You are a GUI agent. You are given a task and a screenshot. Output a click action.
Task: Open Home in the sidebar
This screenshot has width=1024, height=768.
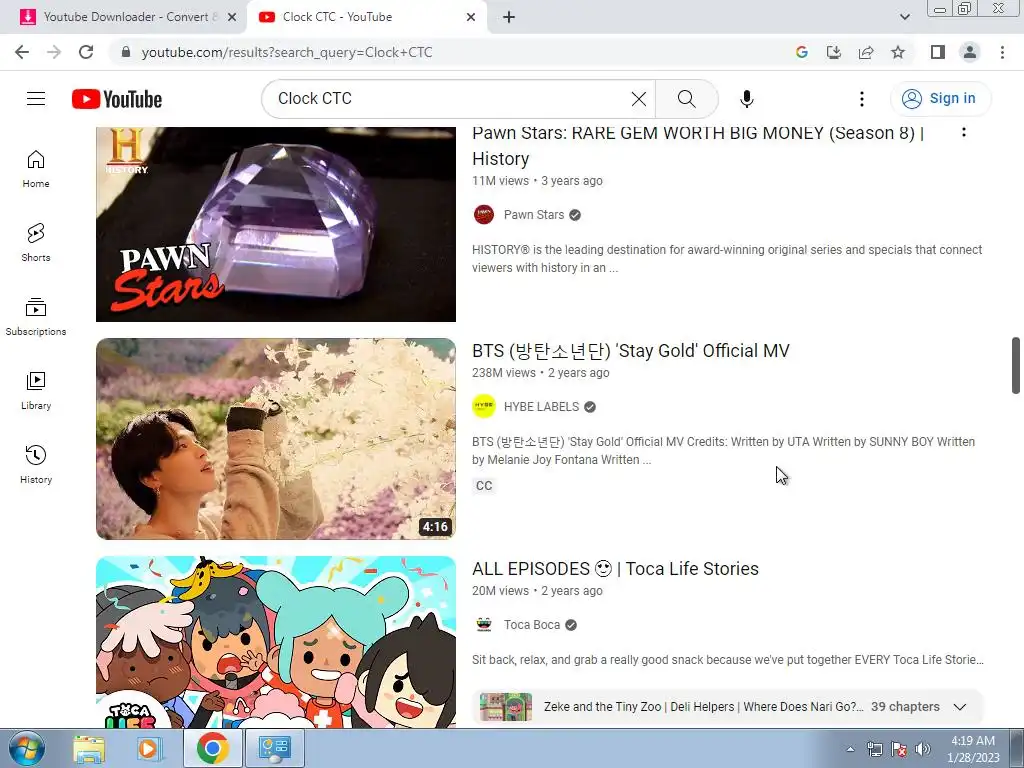[x=36, y=168]
